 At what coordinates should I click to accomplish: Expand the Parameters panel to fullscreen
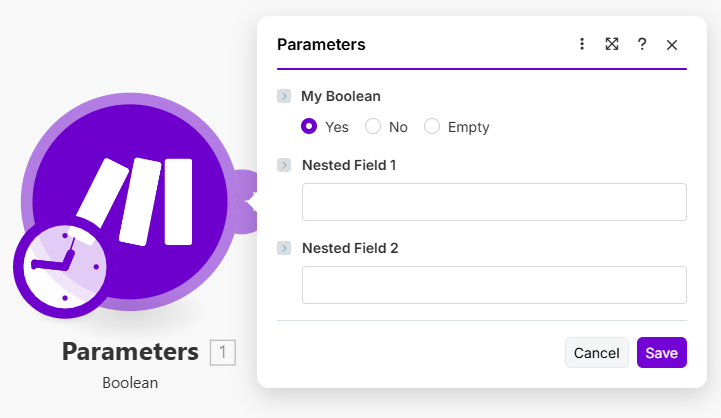pos(612,44)
